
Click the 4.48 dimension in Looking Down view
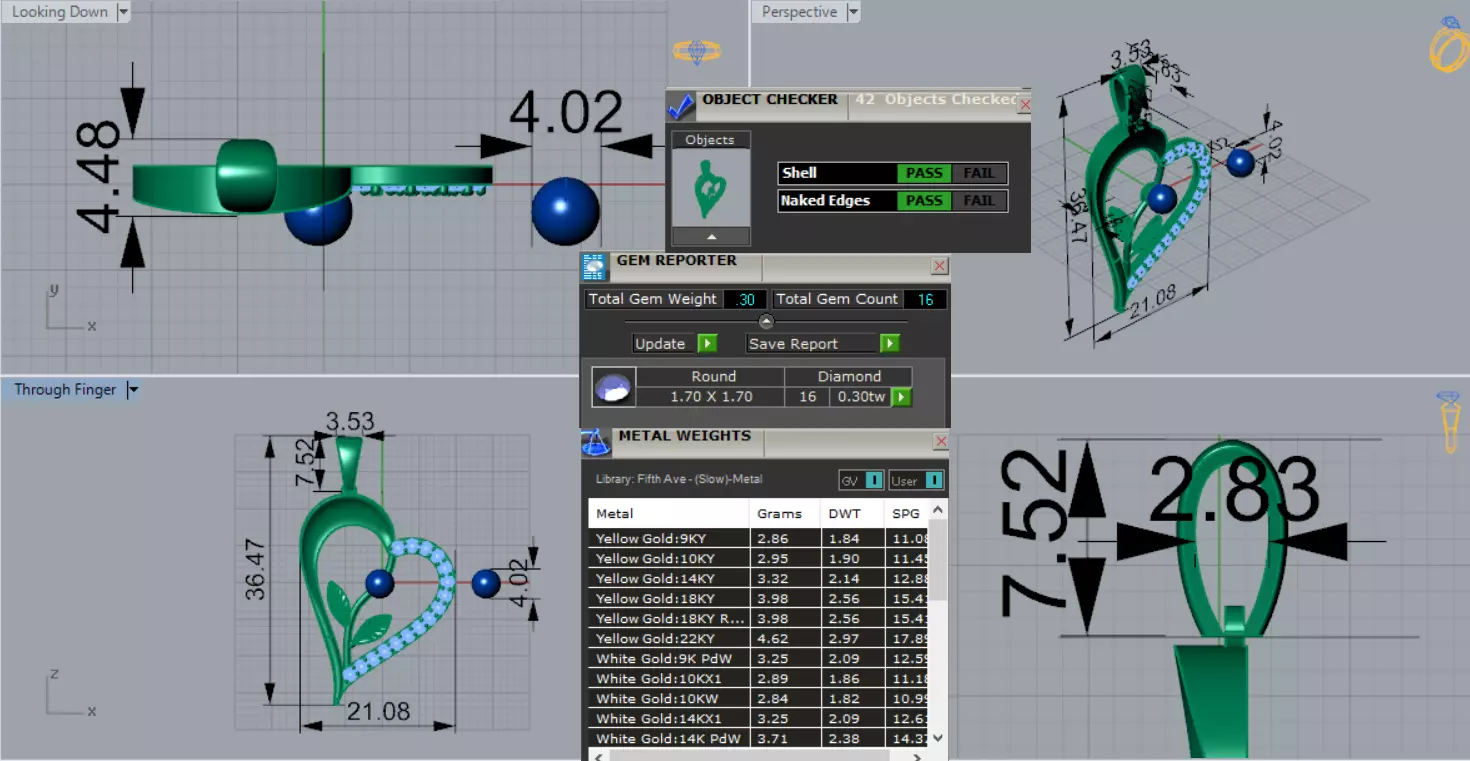coord(100,177)
